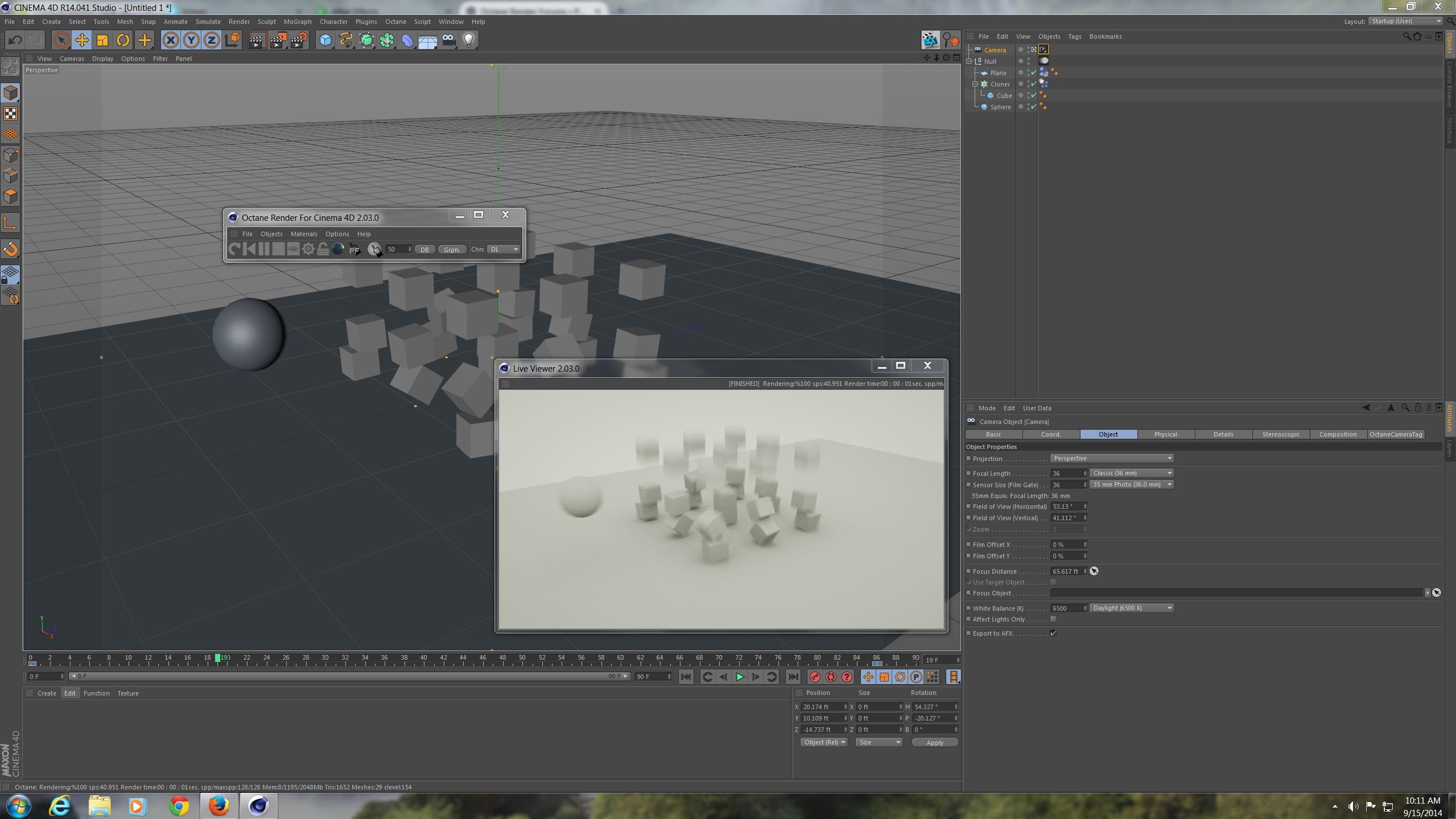
Task: Select the Rotate tool in top toolbar
Action: point(123,40)
